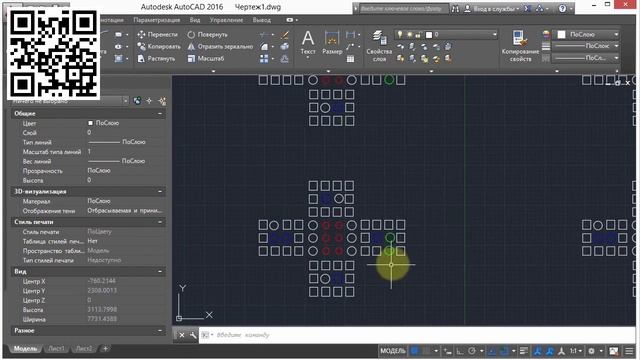Collapse the Стиль печати section

click(x=160, y=222)
